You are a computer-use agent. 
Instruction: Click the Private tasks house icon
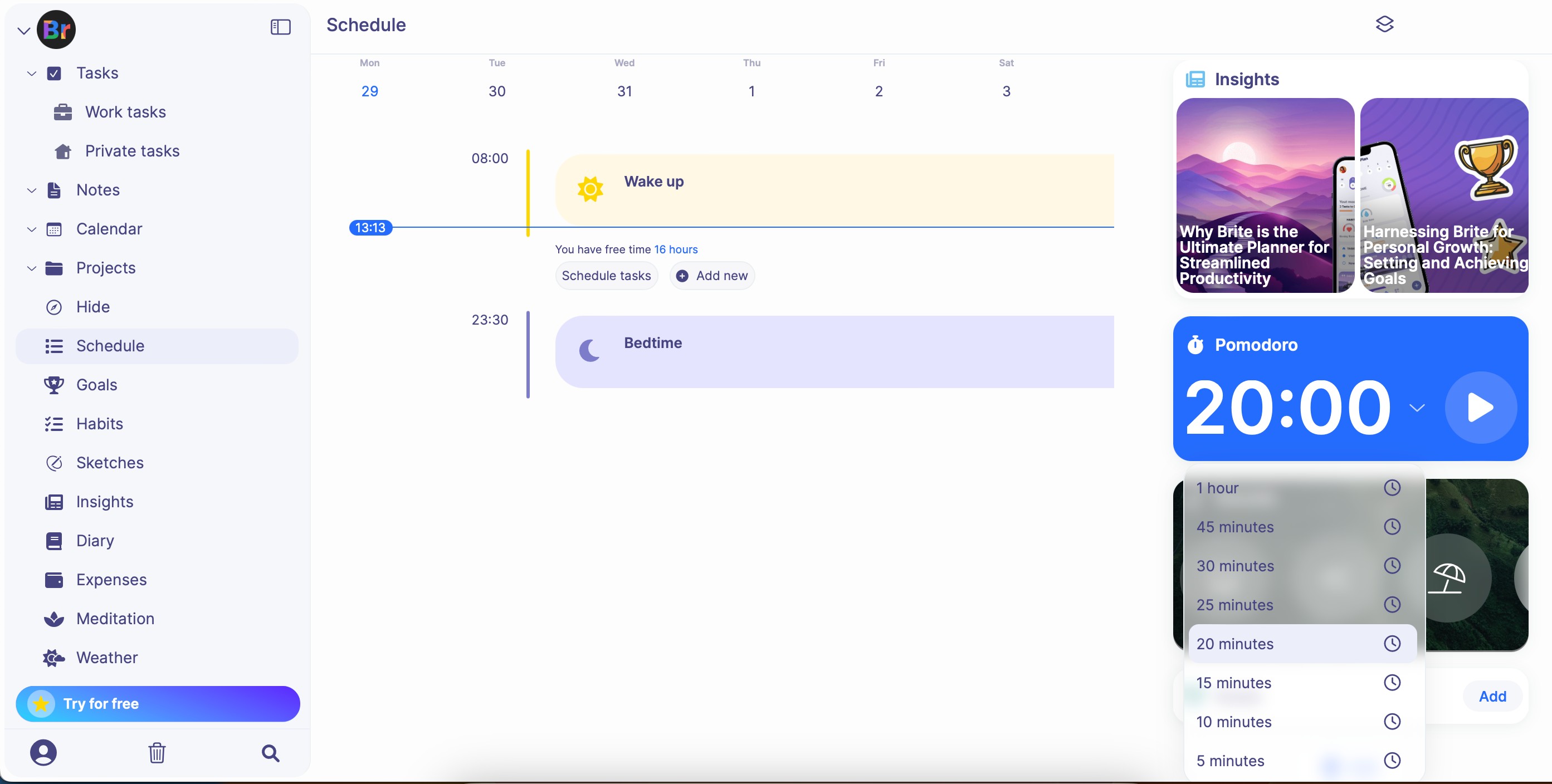(x=62, y=151)
